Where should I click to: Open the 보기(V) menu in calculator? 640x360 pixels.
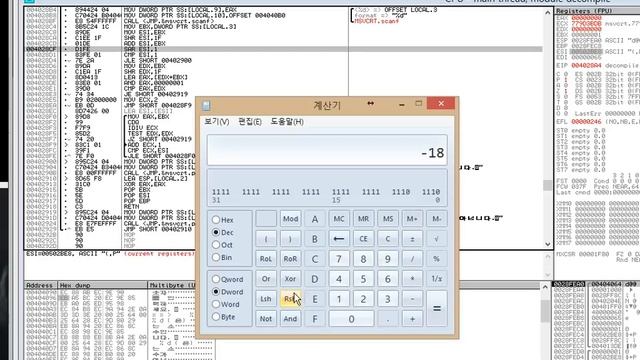pyautogui.click(x=217, y=122)
